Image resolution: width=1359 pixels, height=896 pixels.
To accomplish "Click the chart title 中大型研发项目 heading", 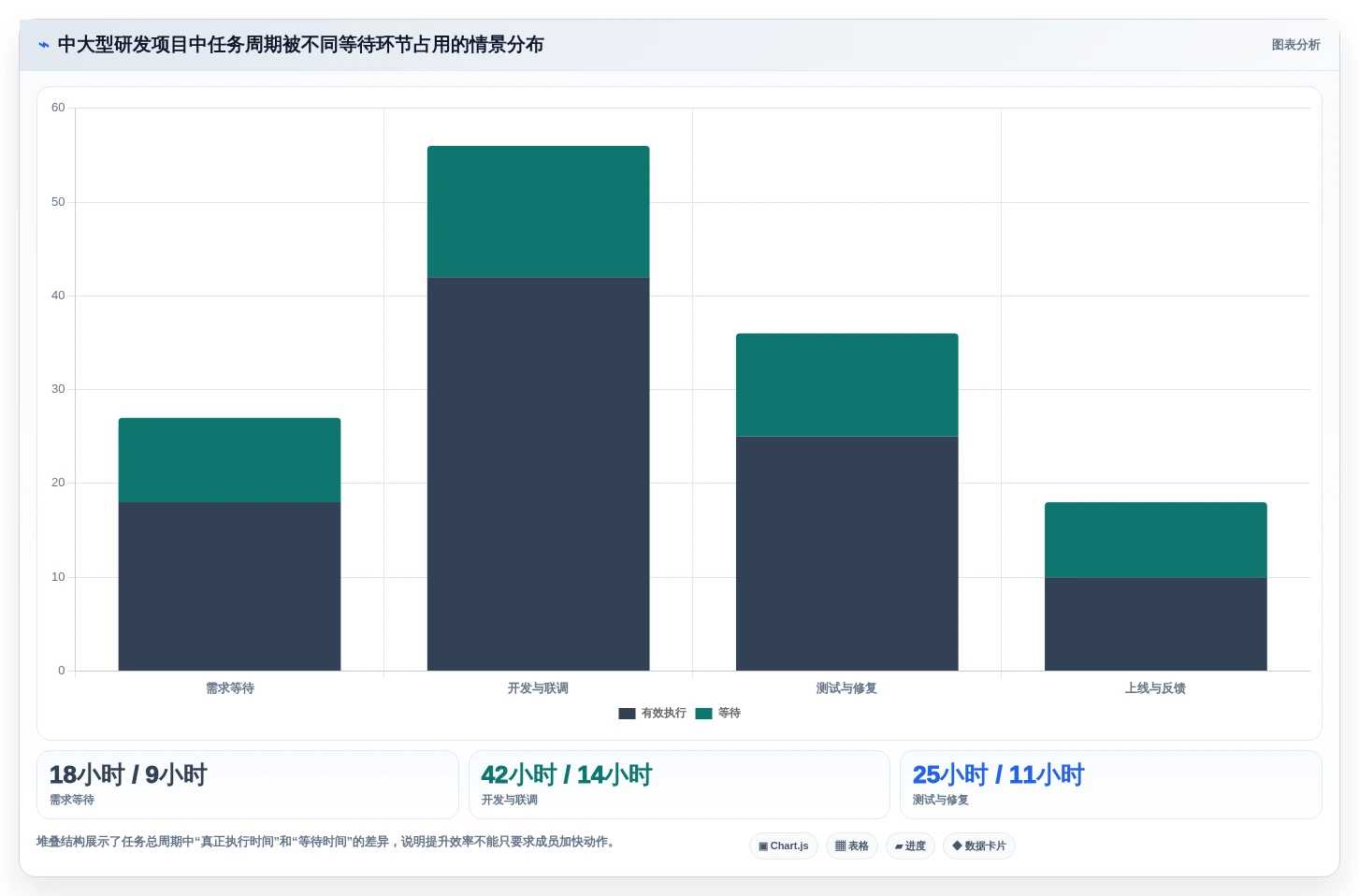I will [x=300, y=45].
